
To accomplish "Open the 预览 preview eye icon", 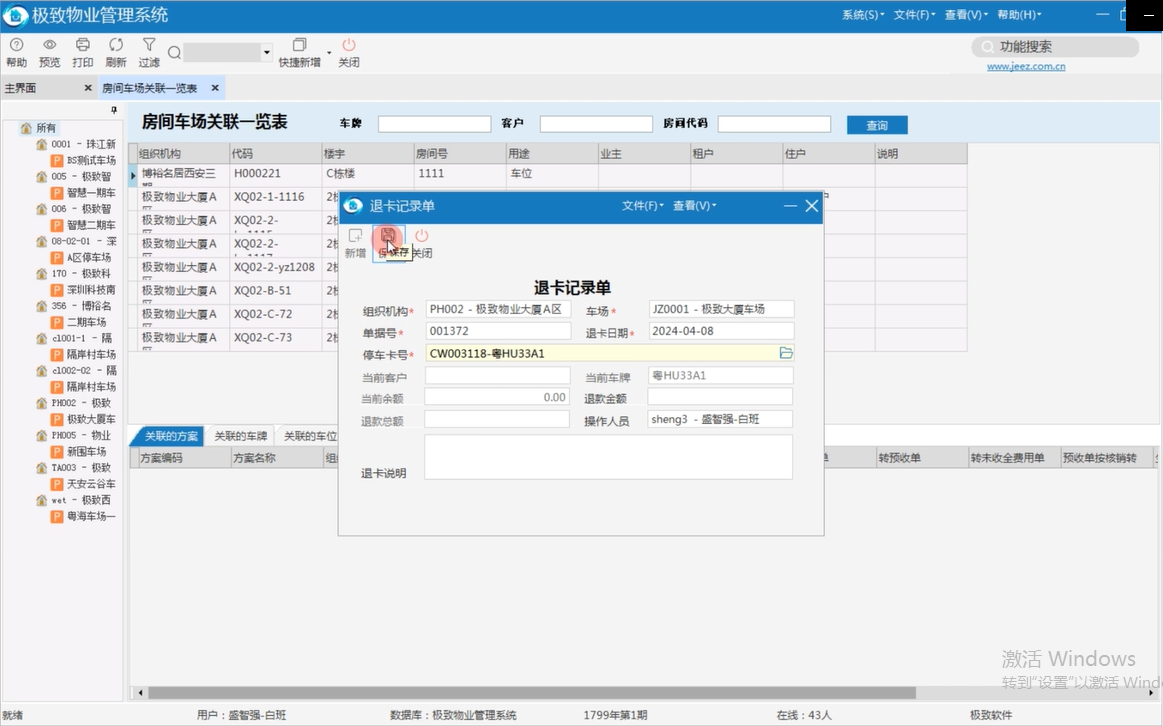I will click(x=49, y=45).
